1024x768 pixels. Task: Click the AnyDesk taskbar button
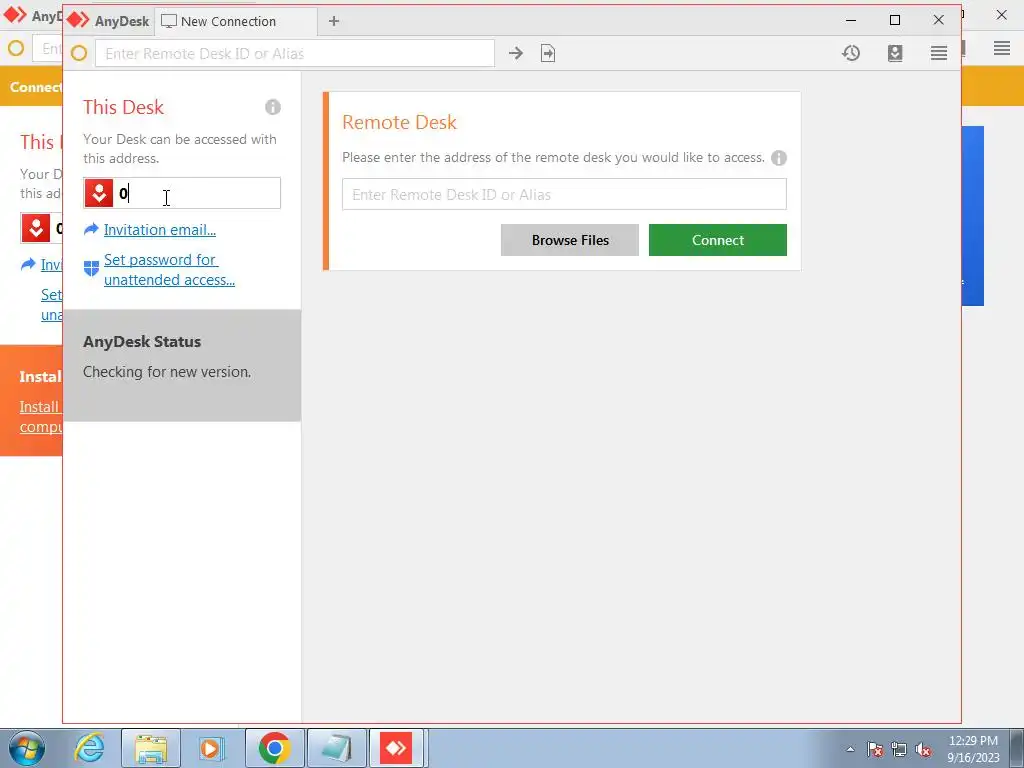(x=396, y=748)
